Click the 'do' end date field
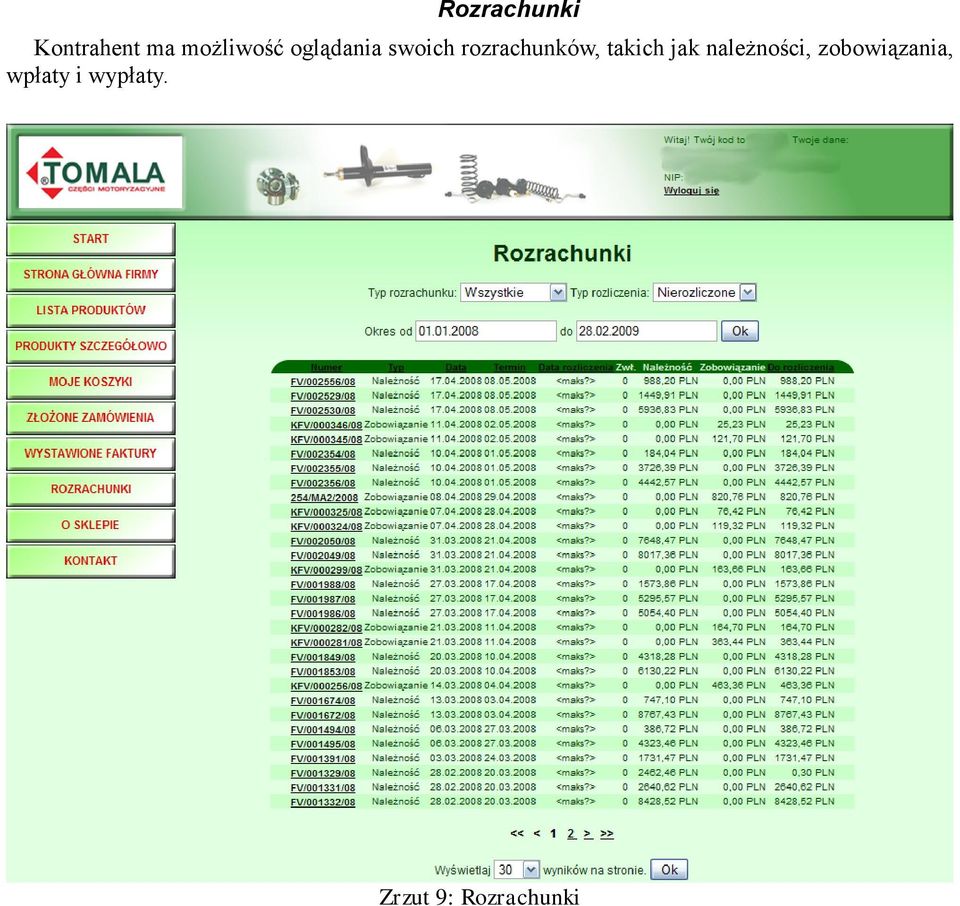Screen dimensions: 960x906 pyautogui.click(x=646, y=331)
